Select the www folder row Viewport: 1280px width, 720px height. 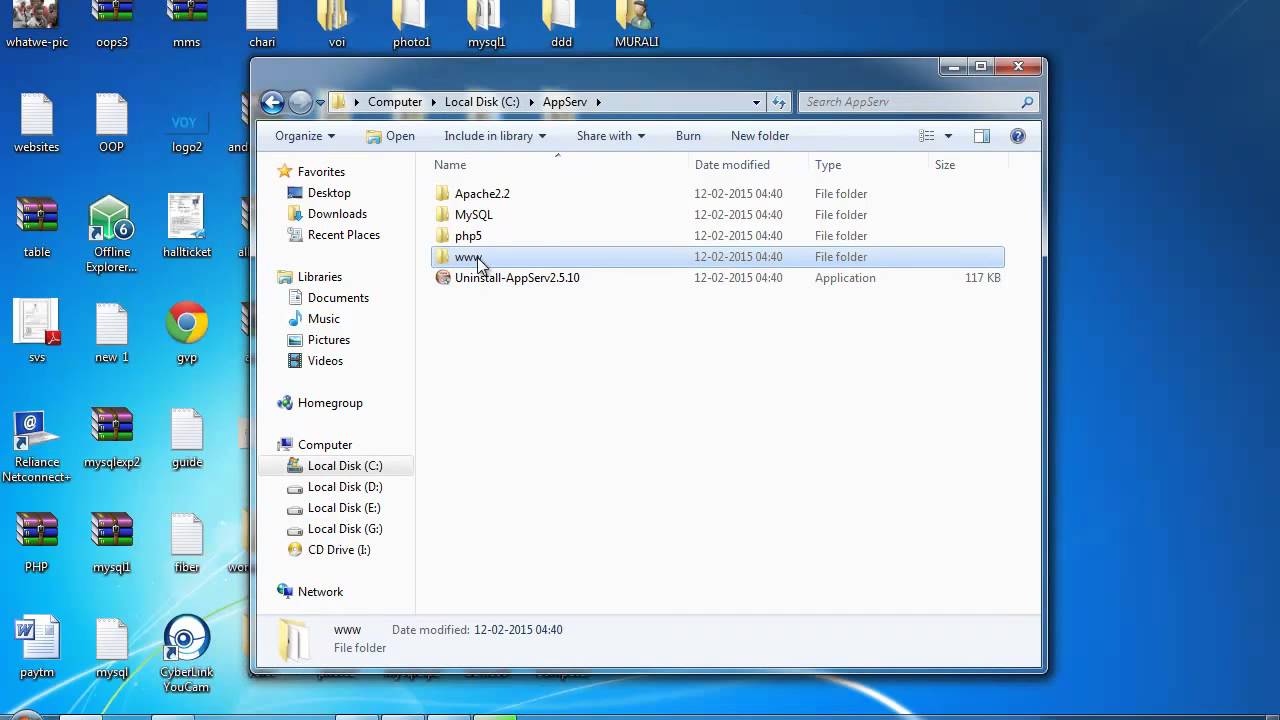(x=717, y=257)
